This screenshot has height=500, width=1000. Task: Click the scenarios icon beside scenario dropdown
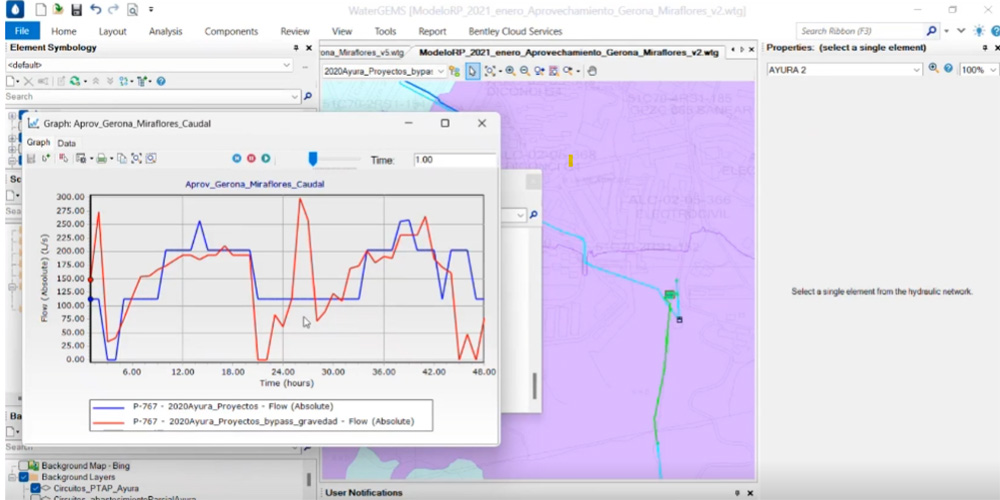[455, 71]
